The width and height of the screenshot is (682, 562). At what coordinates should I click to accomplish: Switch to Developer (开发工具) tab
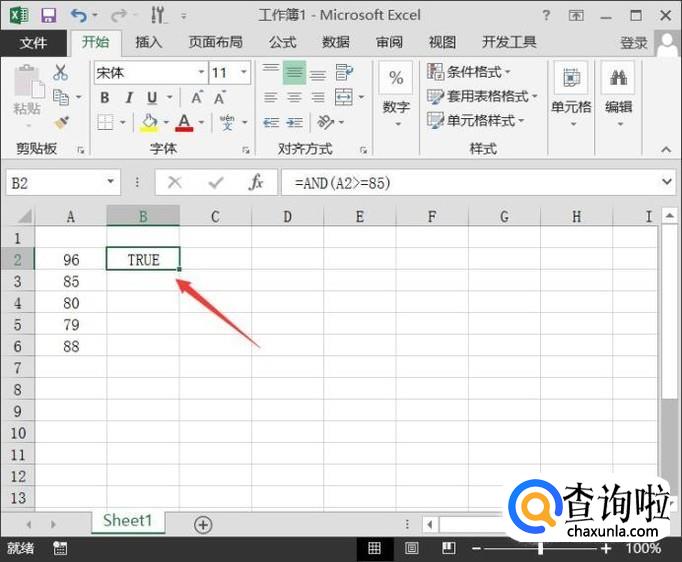click(x=509, y=42)
